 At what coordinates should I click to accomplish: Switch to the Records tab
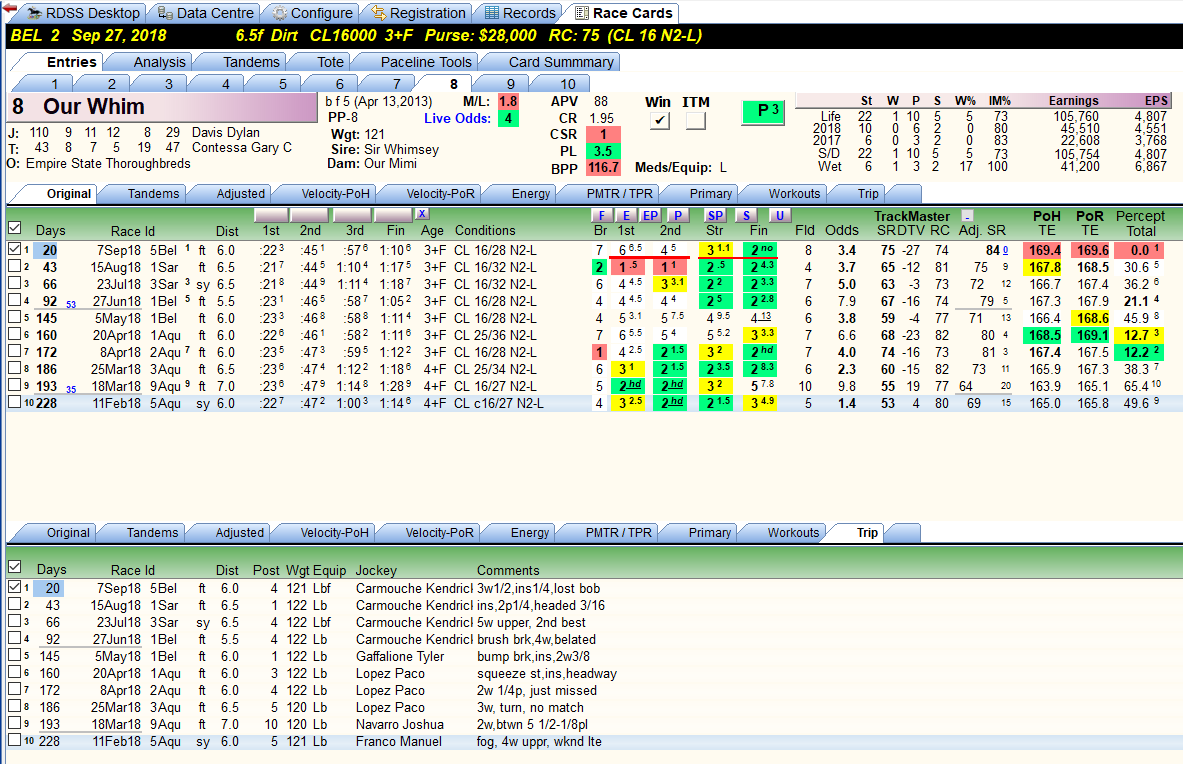pyautogui.click(x=520, y=13)
